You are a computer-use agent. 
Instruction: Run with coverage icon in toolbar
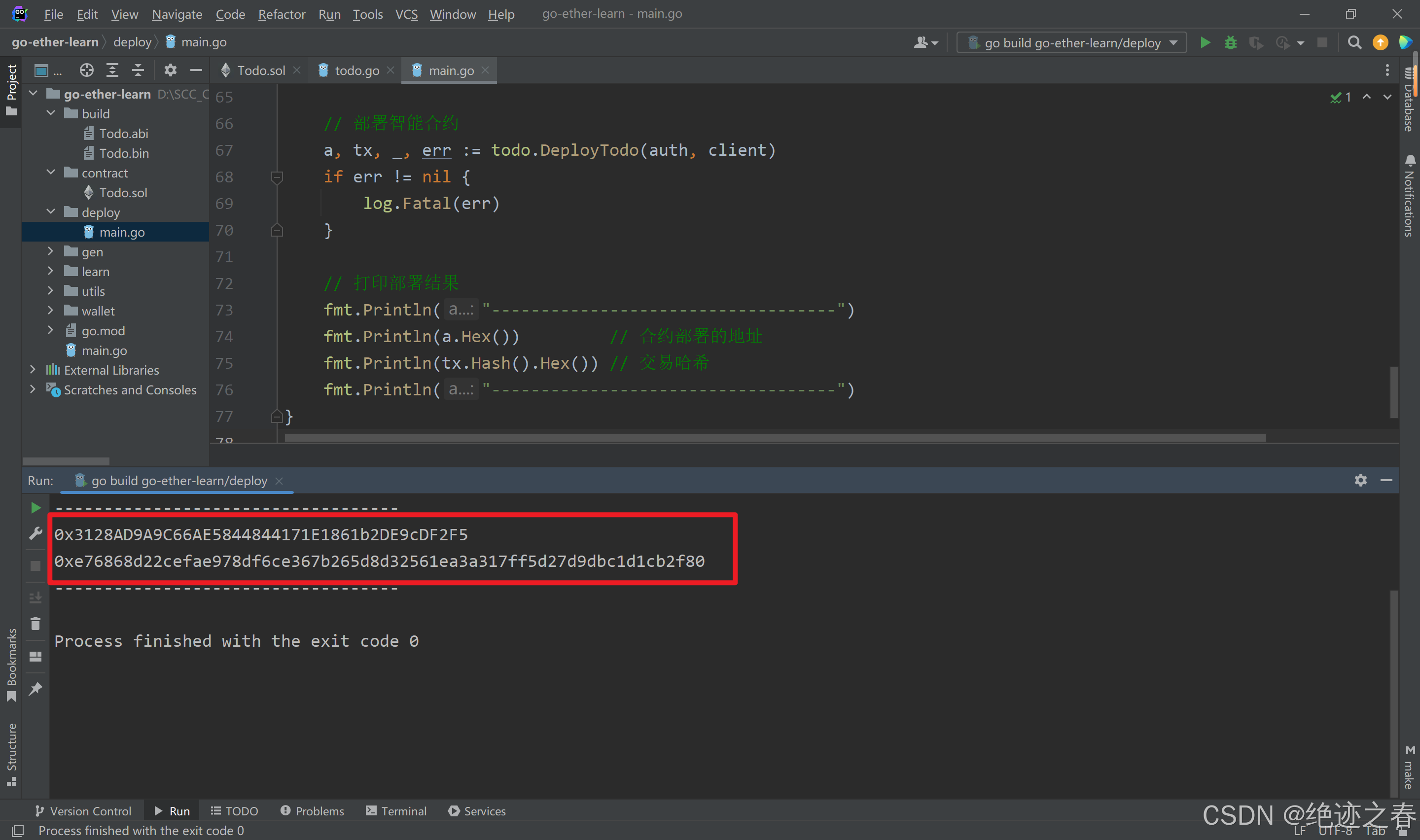(1256, 42)
